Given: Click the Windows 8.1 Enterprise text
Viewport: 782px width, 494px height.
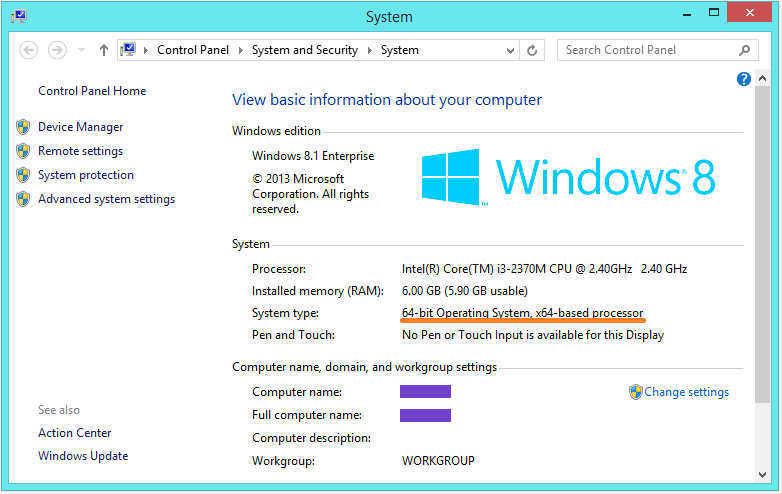Looking at the screenshot, I should click(313, 156).
